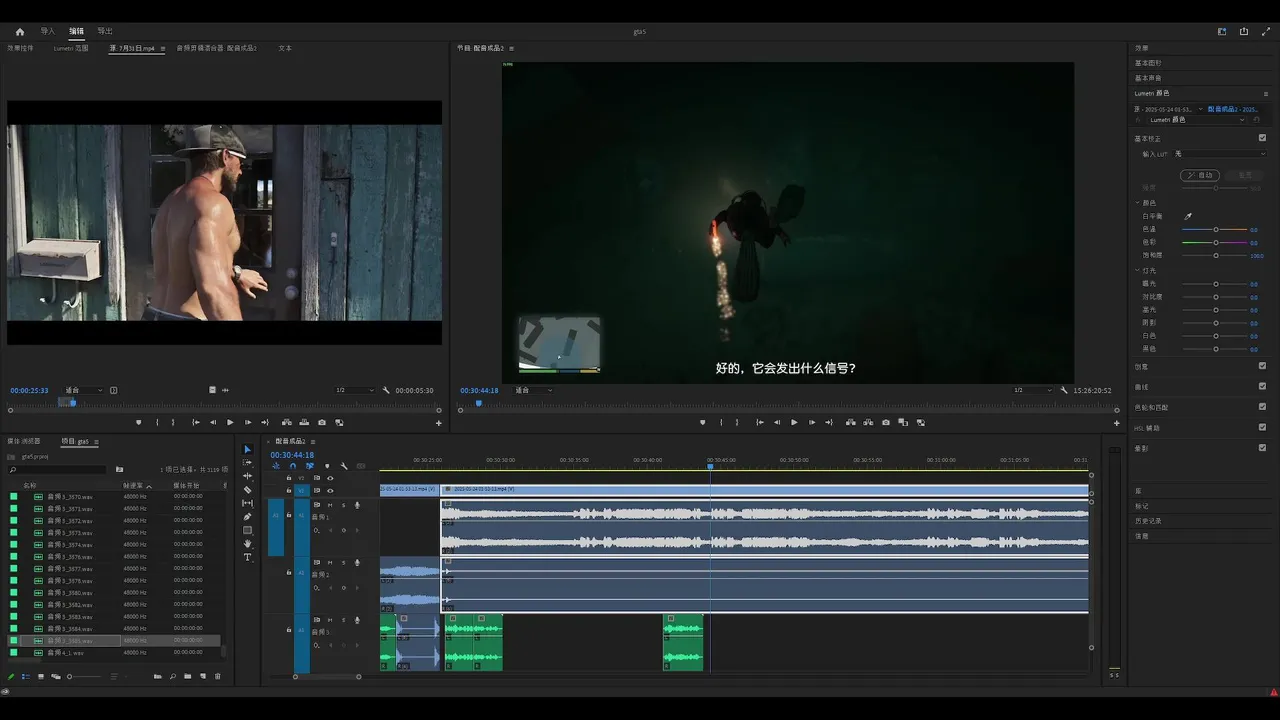Viewport: 1280px width, 720px height.
Task: Select the Selection arrow tool
Action: (248, 449)
